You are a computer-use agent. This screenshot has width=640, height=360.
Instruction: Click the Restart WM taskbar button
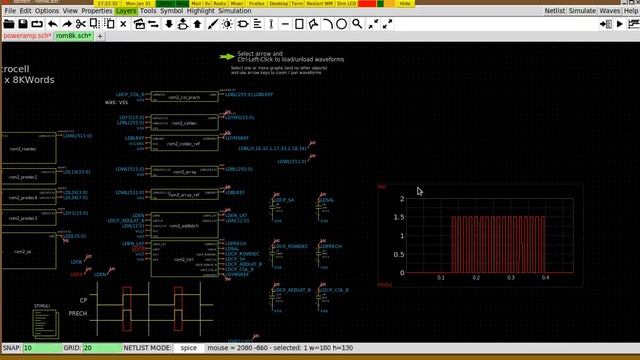(x=320, y=3)
